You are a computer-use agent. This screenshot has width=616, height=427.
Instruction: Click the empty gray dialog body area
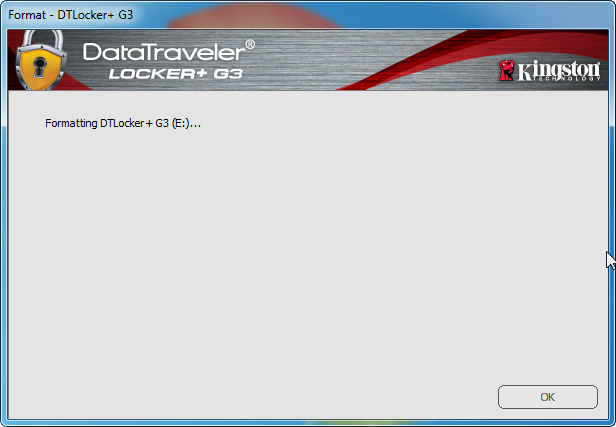[306, 255]
